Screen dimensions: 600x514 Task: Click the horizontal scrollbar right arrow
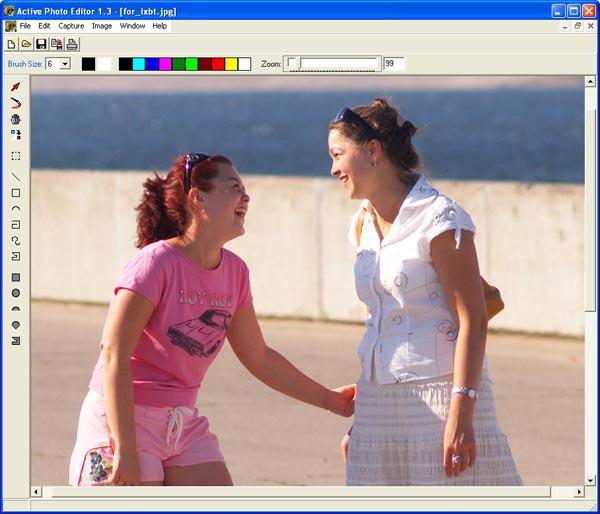pyautogui.click(x=579, y=491)
